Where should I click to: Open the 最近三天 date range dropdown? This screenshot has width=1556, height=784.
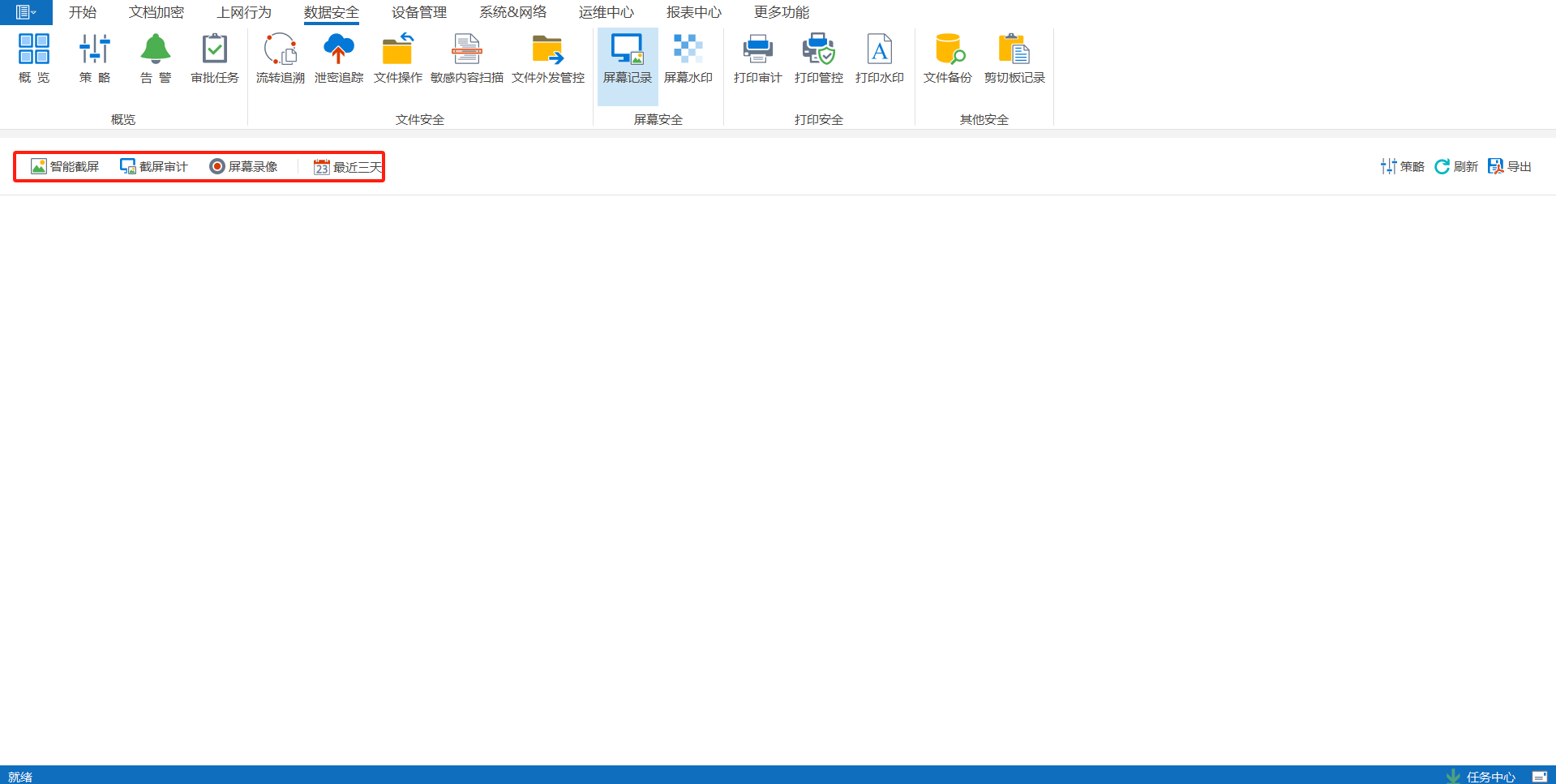click(x=347, y=167)
